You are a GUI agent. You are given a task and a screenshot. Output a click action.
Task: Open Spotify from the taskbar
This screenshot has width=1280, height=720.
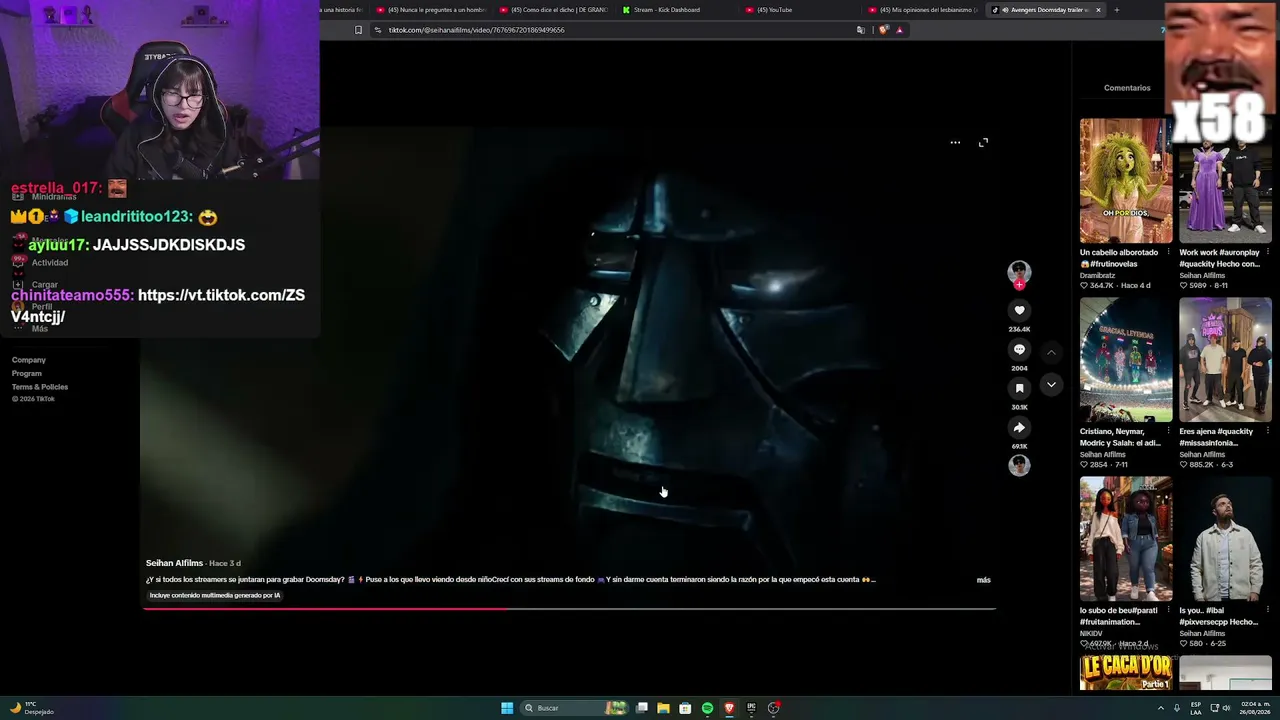coord(707,708)
